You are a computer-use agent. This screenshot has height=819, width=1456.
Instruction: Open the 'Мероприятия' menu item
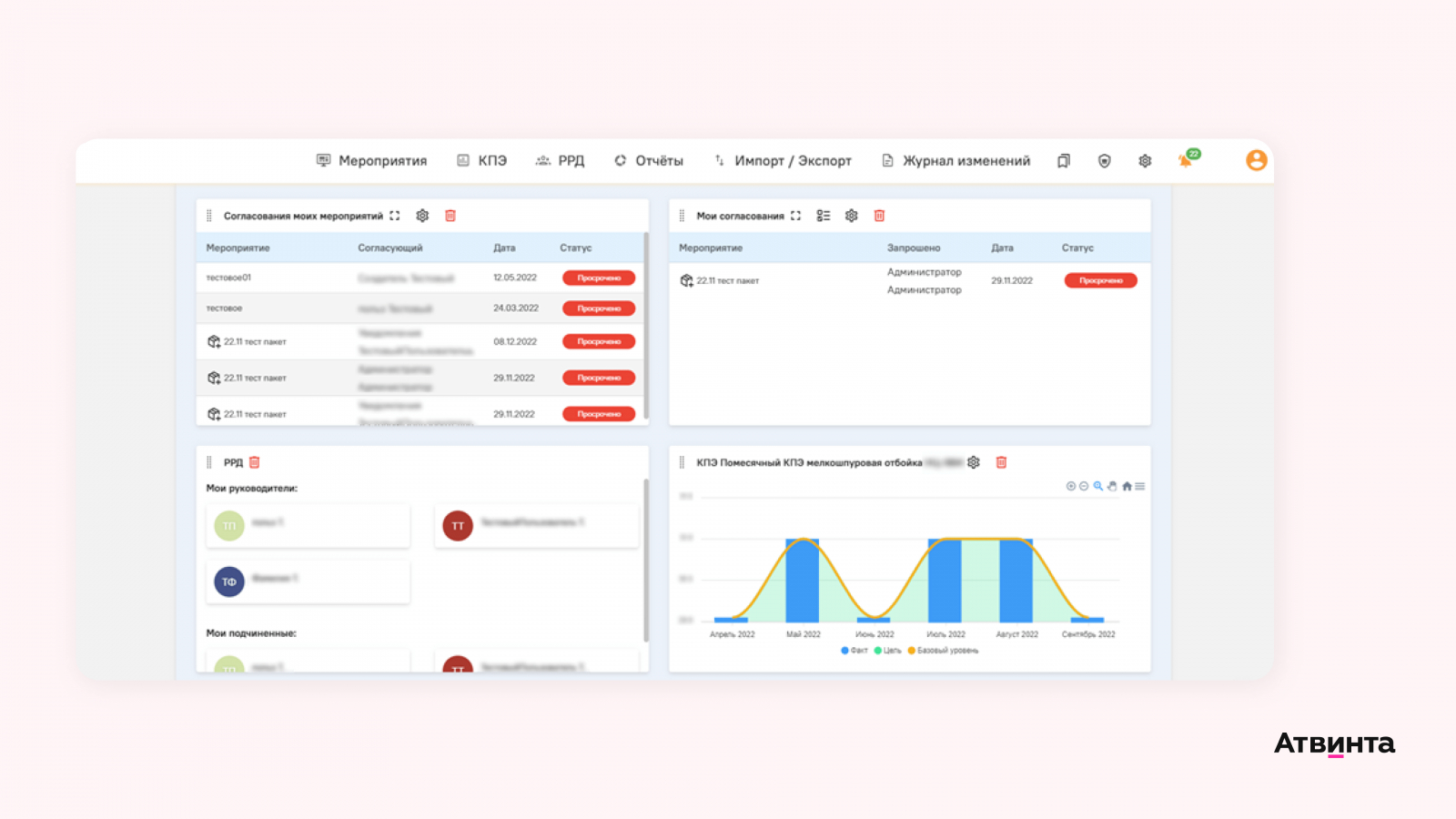371,161
